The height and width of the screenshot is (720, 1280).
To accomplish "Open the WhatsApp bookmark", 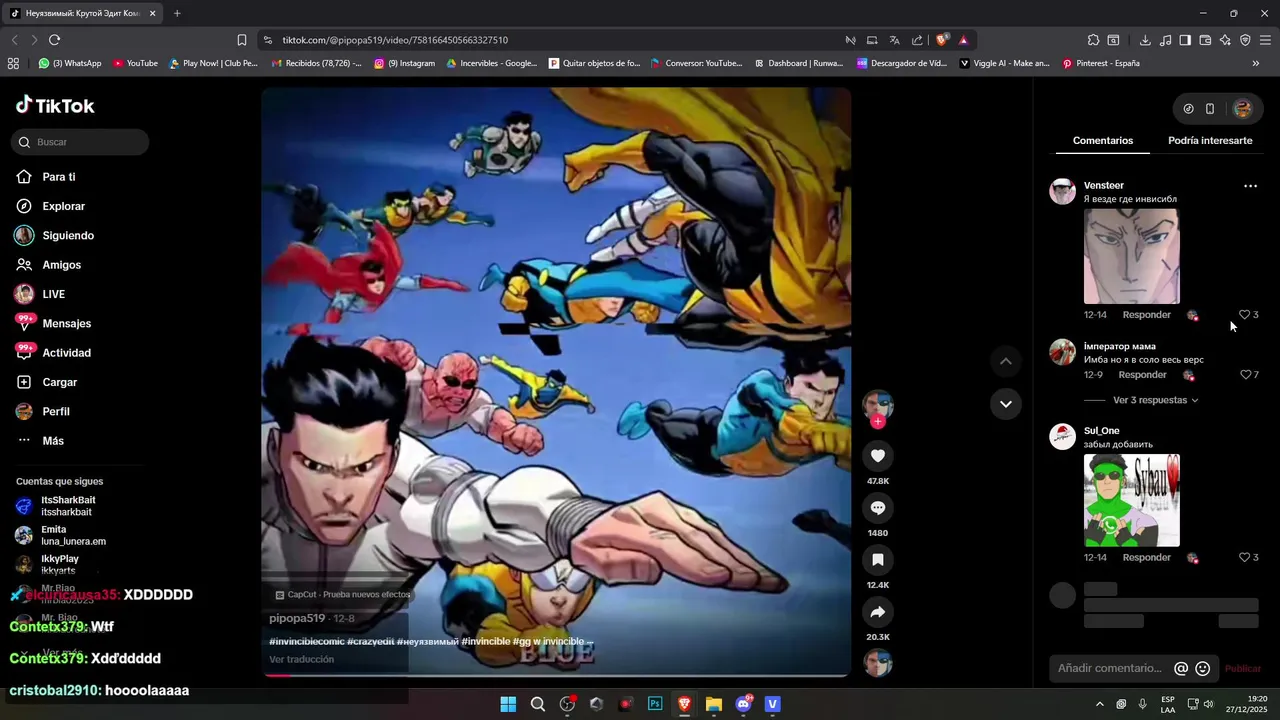I will coord(70,63).
